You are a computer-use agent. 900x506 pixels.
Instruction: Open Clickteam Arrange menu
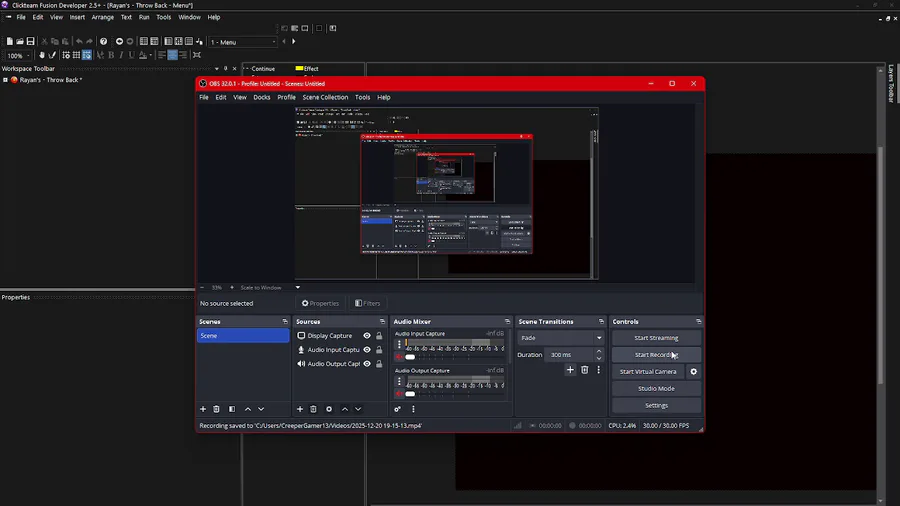[x=103, y=17]
